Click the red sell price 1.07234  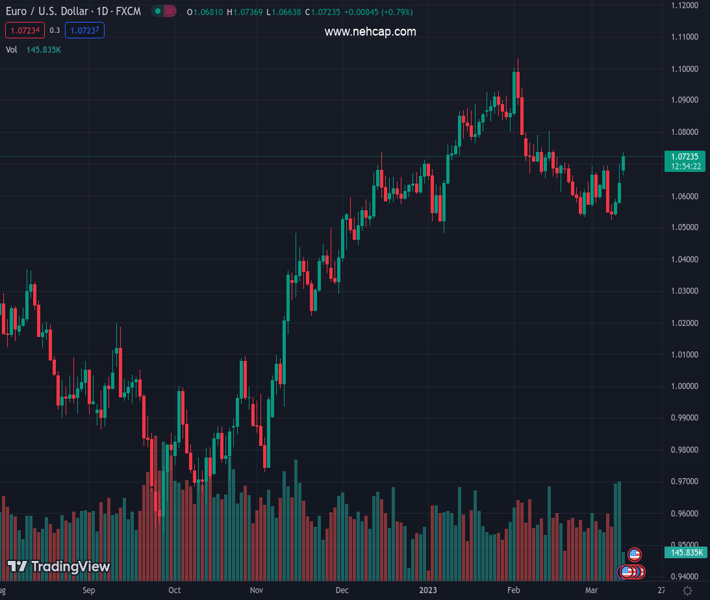tap(23, 31)
